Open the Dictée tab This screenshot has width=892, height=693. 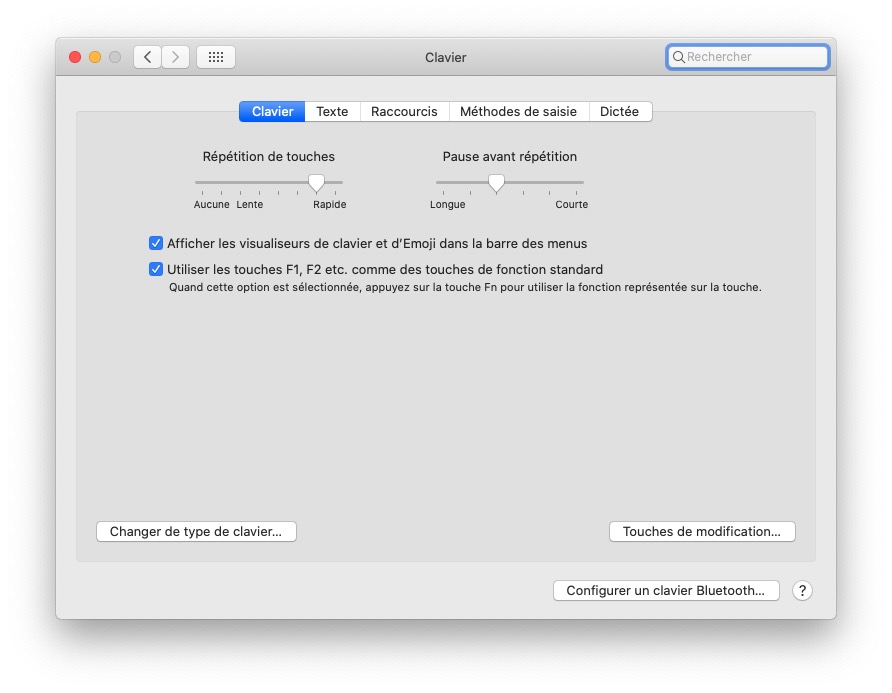click(x=620, y=112)
